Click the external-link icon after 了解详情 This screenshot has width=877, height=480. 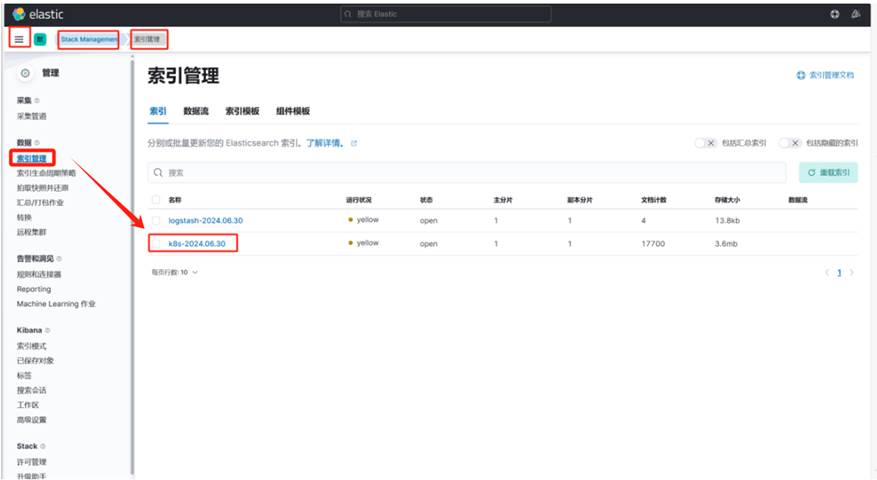pyautogui.click(x=353, y=143)
